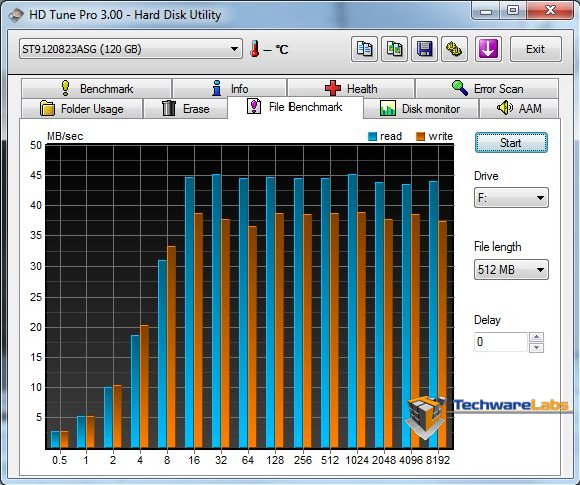Viewport: 580px width, 485px height.
Task: Increase Delay with the up stepper arrow
Action: (x=536, y=337)
